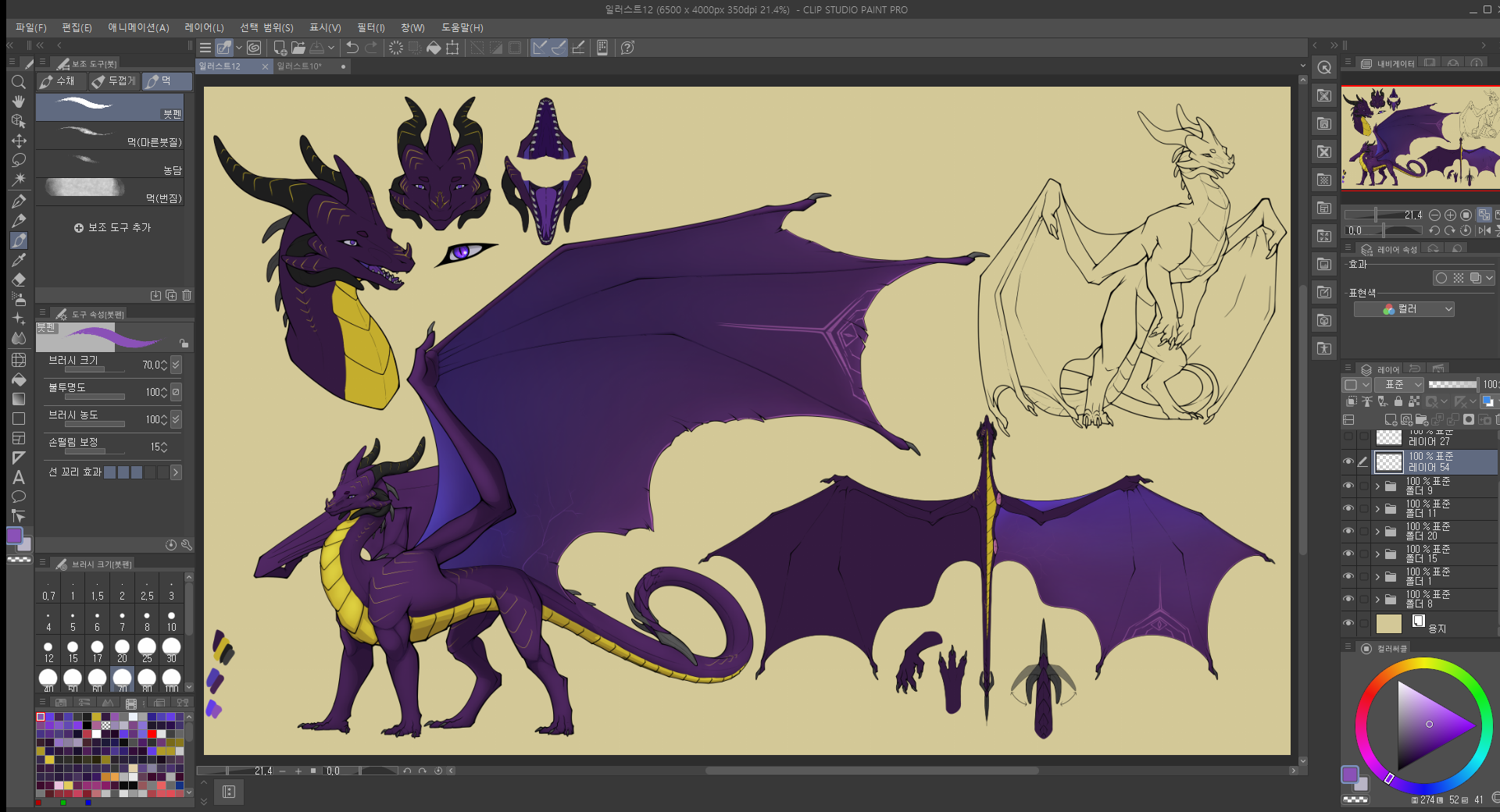The image size is (1500, 812).
Task: Select the Auto select wand tool
Action: (19, 180)
